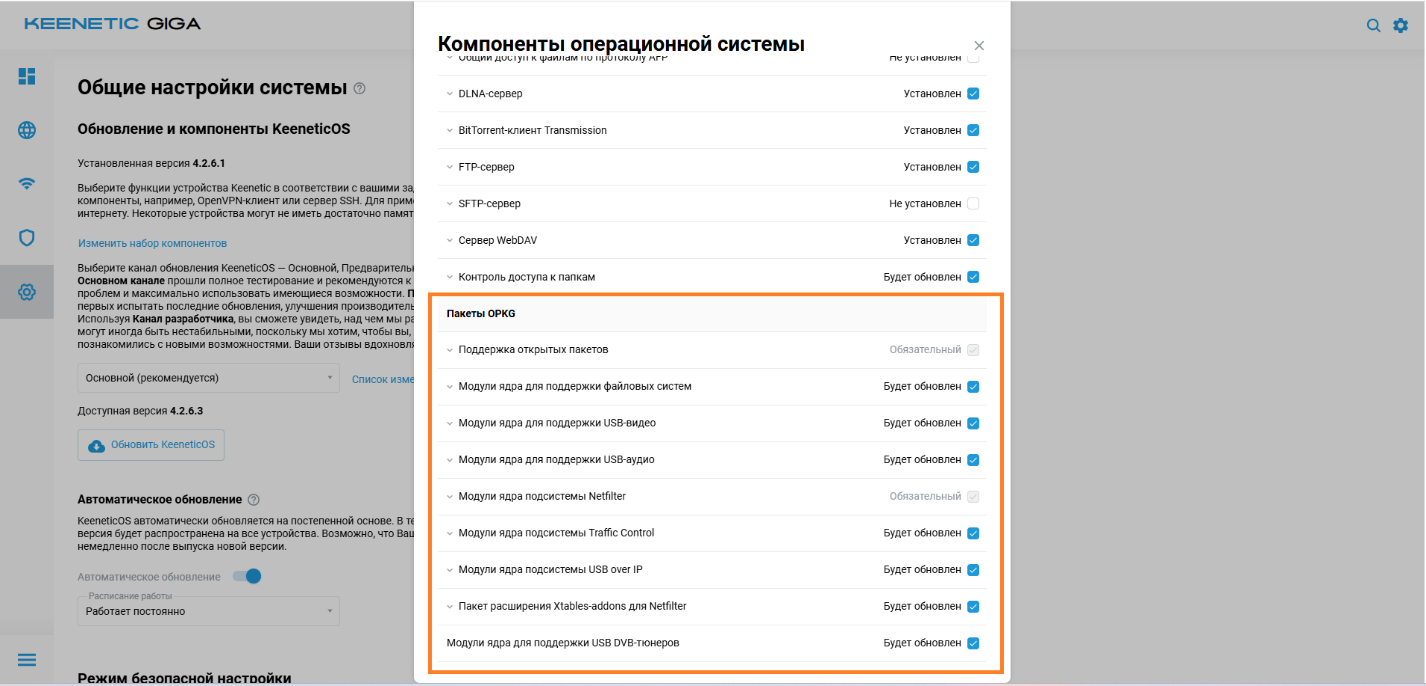
Task: Open the Расписание работы dropdown
Action: tap(209, 611)
